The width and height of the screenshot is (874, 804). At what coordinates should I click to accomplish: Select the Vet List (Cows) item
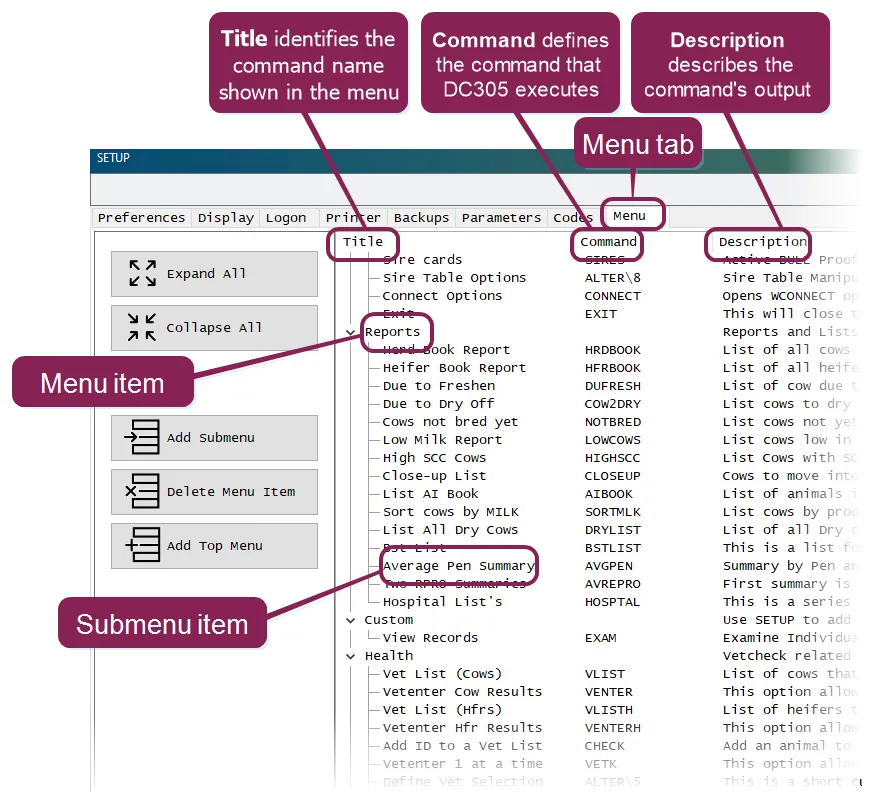pyautogui.click(x=442, y=674)
